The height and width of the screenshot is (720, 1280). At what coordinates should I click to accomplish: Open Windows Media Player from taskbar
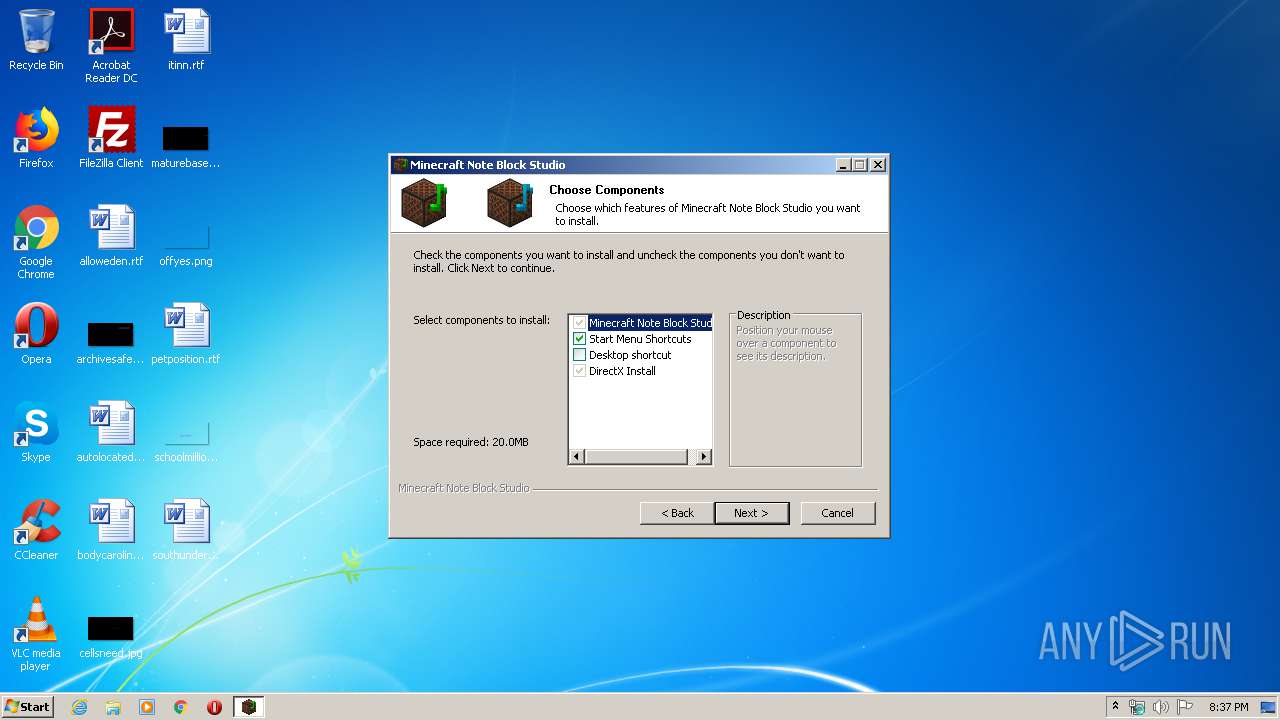coord(147,707)
